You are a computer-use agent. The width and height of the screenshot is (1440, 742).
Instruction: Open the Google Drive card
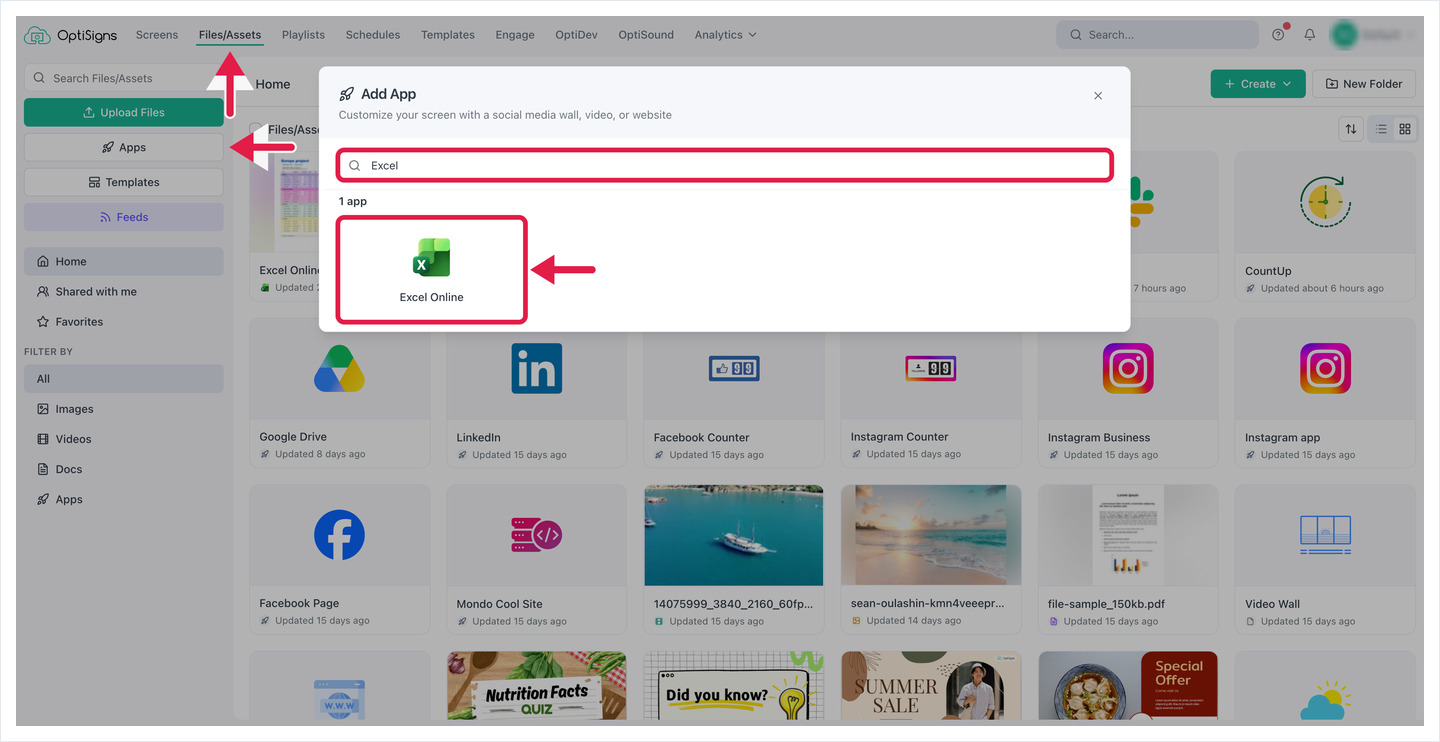(x=339, y=393)
